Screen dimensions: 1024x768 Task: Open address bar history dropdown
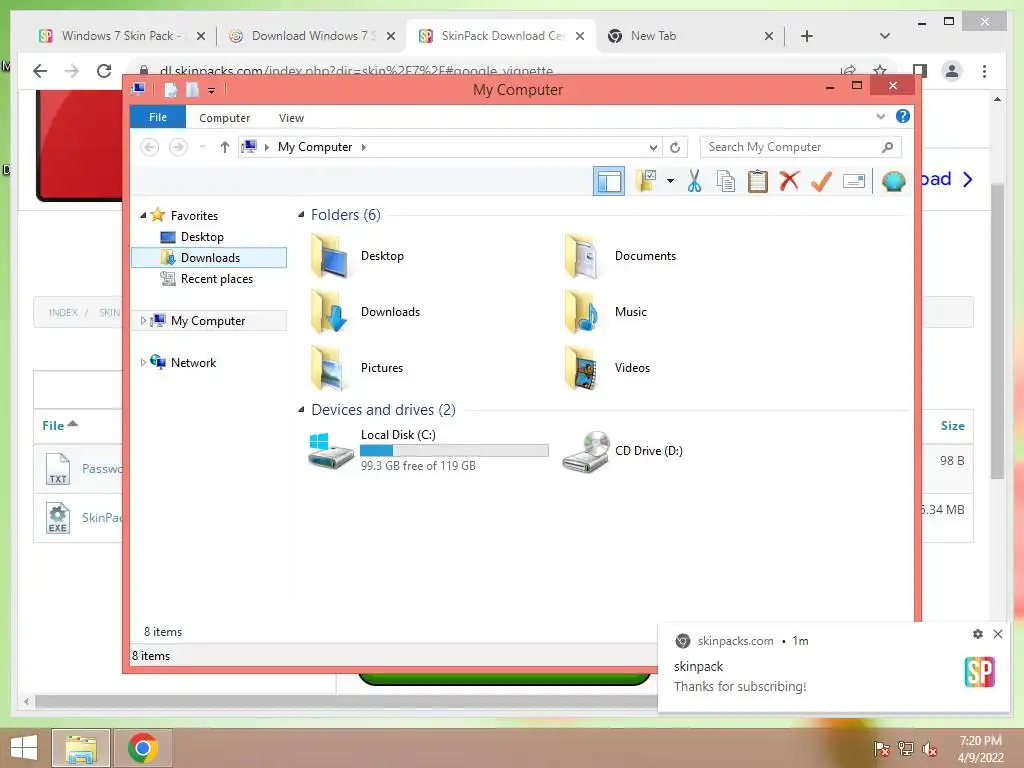[x=653, y=148]
